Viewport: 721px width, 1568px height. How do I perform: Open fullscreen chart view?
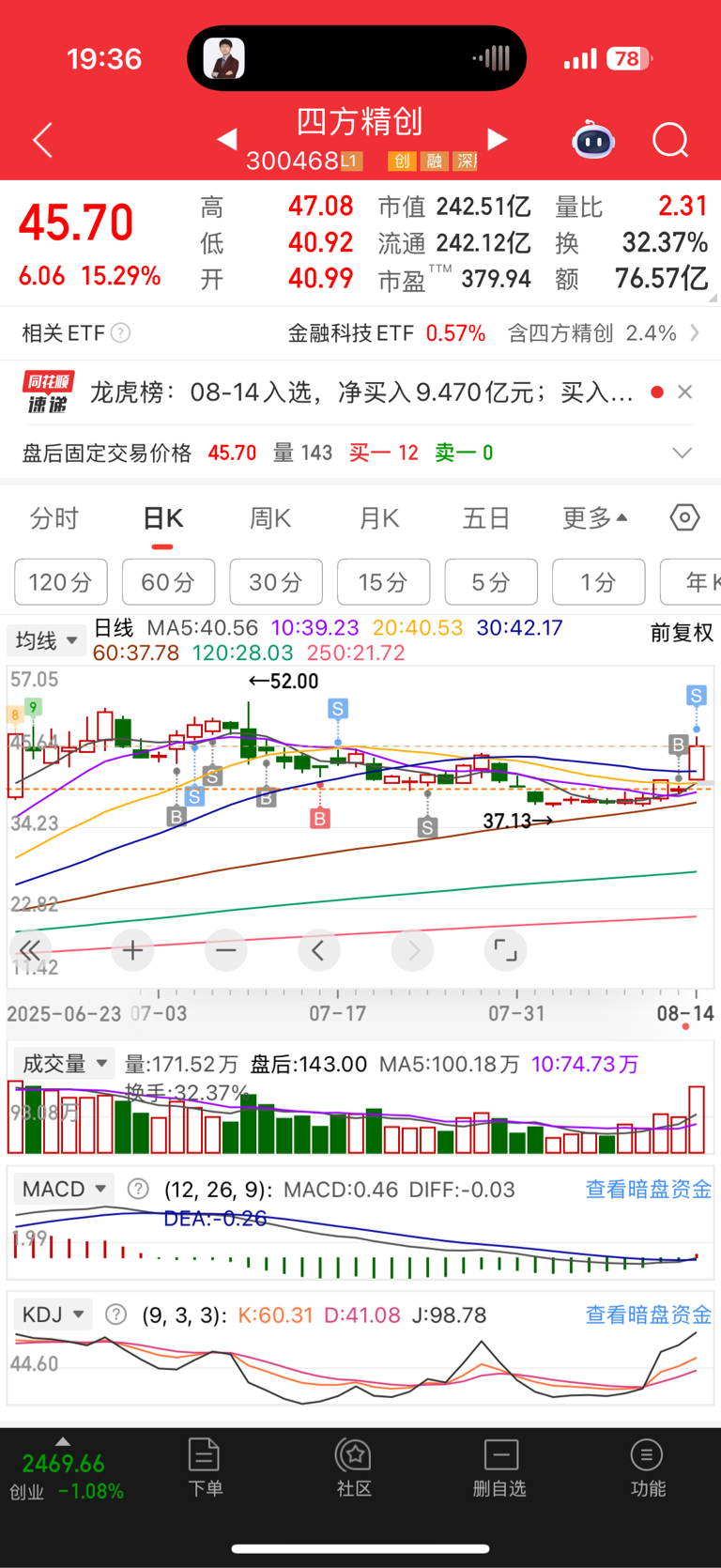[x=505, y=951]
